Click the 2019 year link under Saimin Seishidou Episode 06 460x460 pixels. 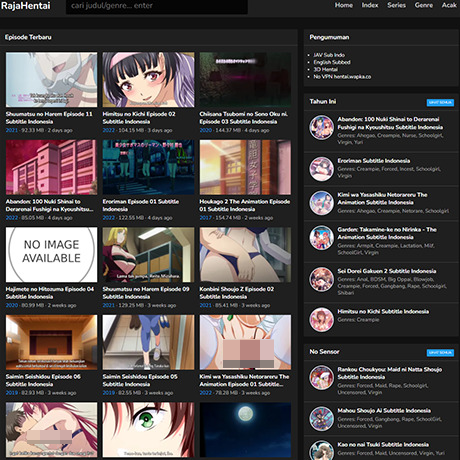tap(12, 393)
